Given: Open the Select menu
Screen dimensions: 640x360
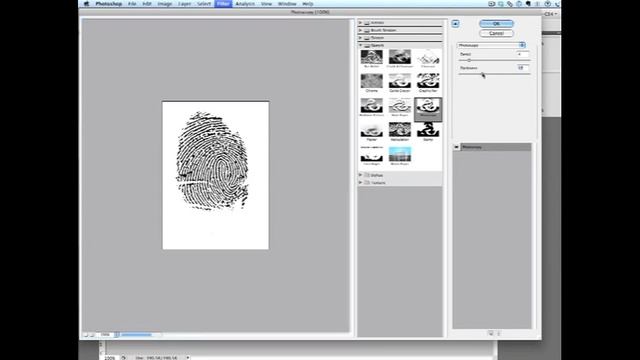Looking at the screenshot, I should coord(204,4).
